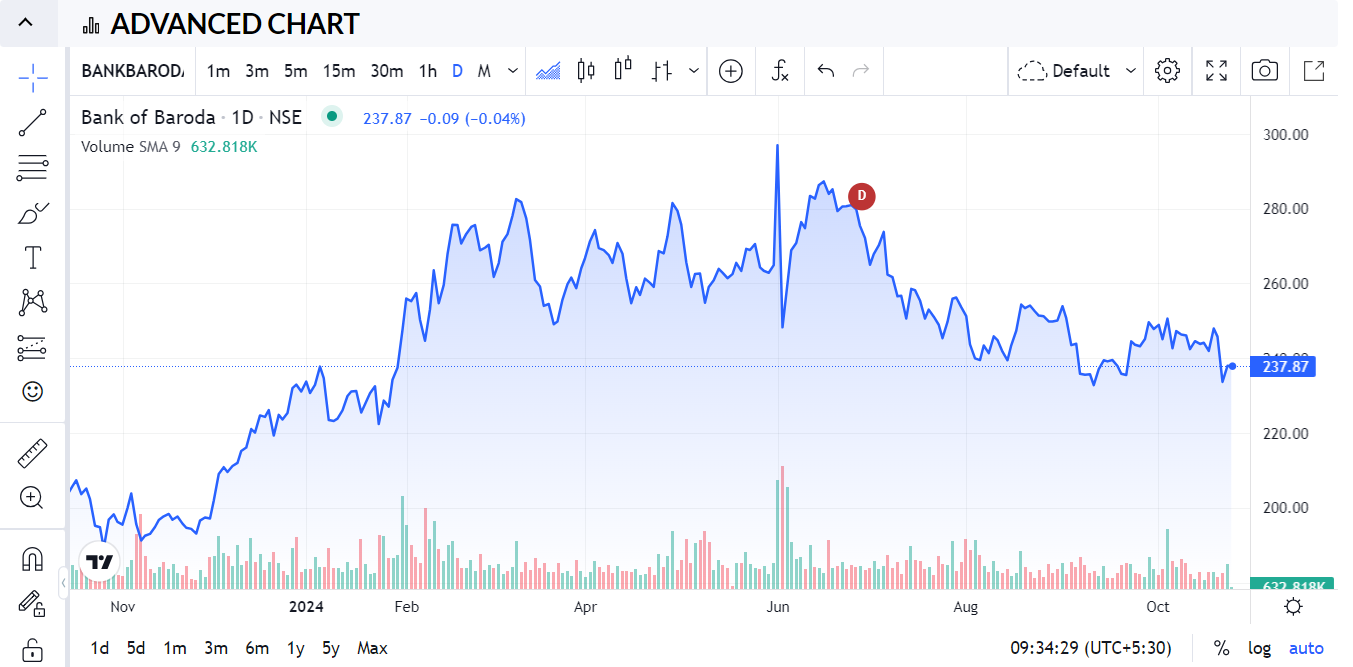Viewport: 1353px width, 667px height.
Task: Switch to 3m interval in toolbar
Action: (257, 71)
